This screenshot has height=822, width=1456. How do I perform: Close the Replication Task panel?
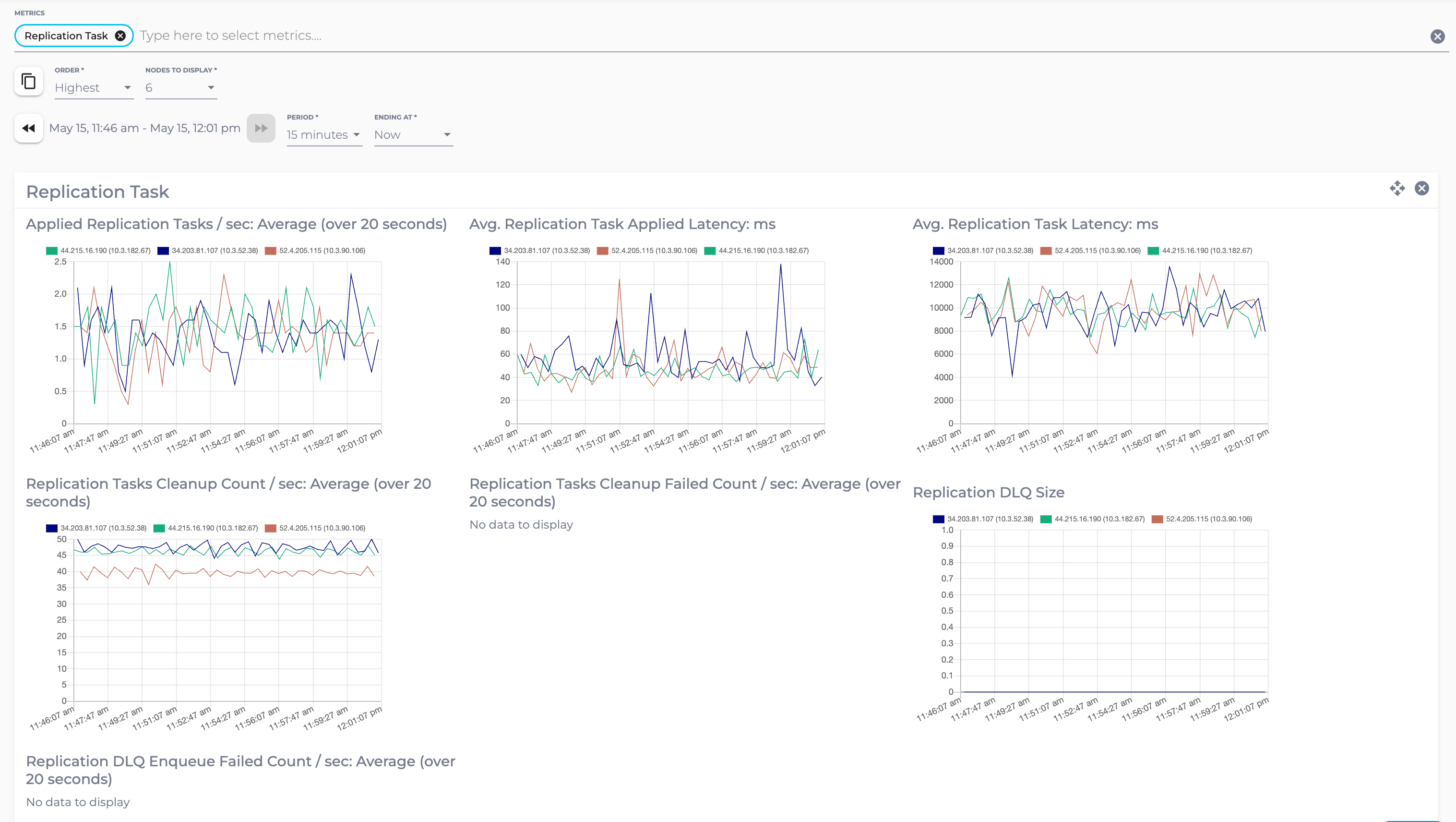click(x=1421, y=188)
